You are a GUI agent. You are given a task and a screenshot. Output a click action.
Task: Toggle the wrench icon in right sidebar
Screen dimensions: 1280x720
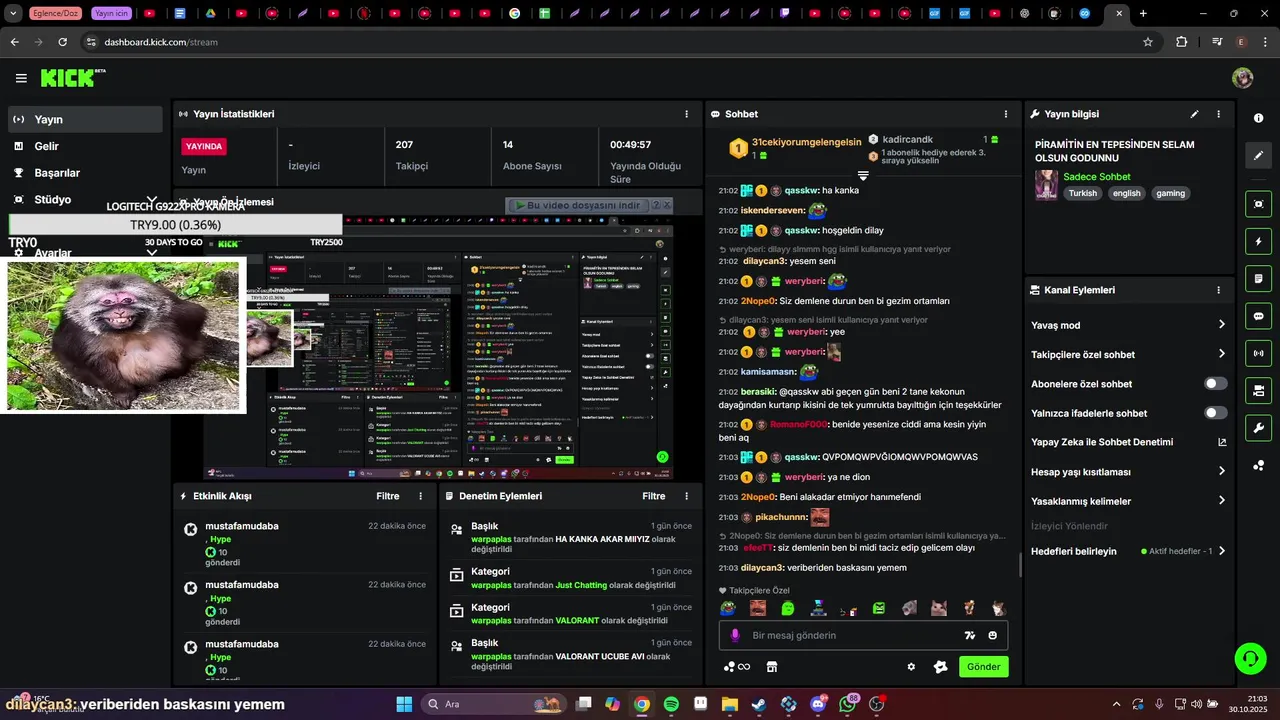1258,428
